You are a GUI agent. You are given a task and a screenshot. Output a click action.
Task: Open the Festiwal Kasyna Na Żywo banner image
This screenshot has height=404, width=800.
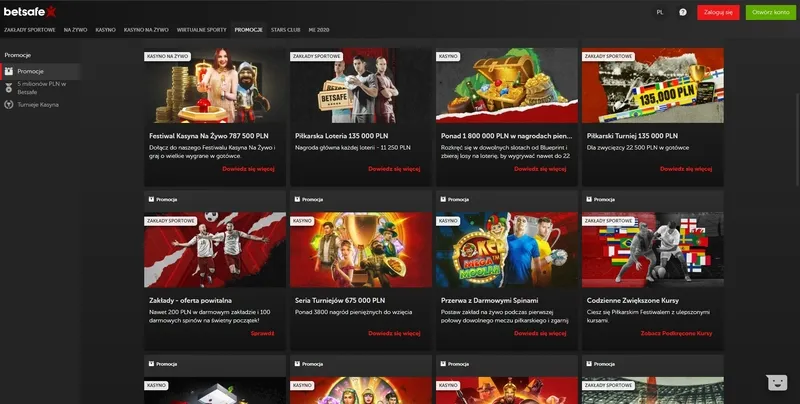215,86
